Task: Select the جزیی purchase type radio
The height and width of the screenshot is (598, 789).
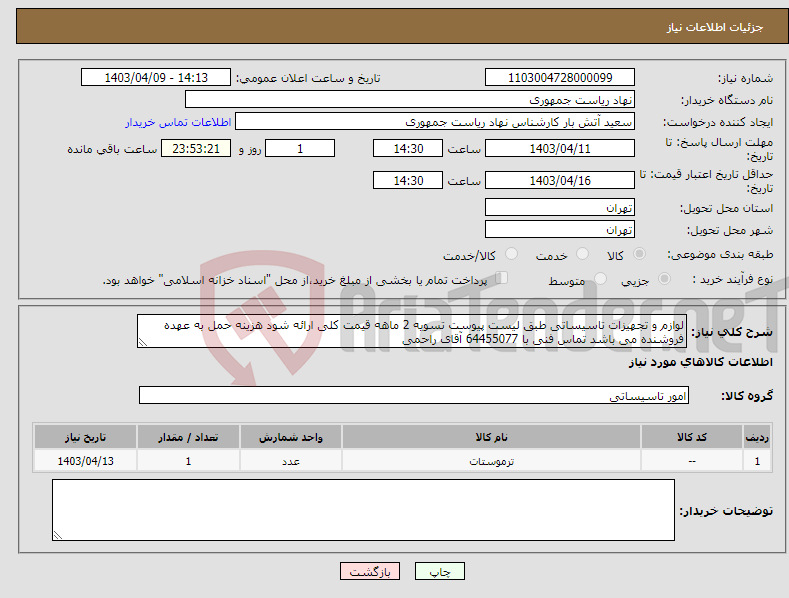Action: tap(664, 279)
